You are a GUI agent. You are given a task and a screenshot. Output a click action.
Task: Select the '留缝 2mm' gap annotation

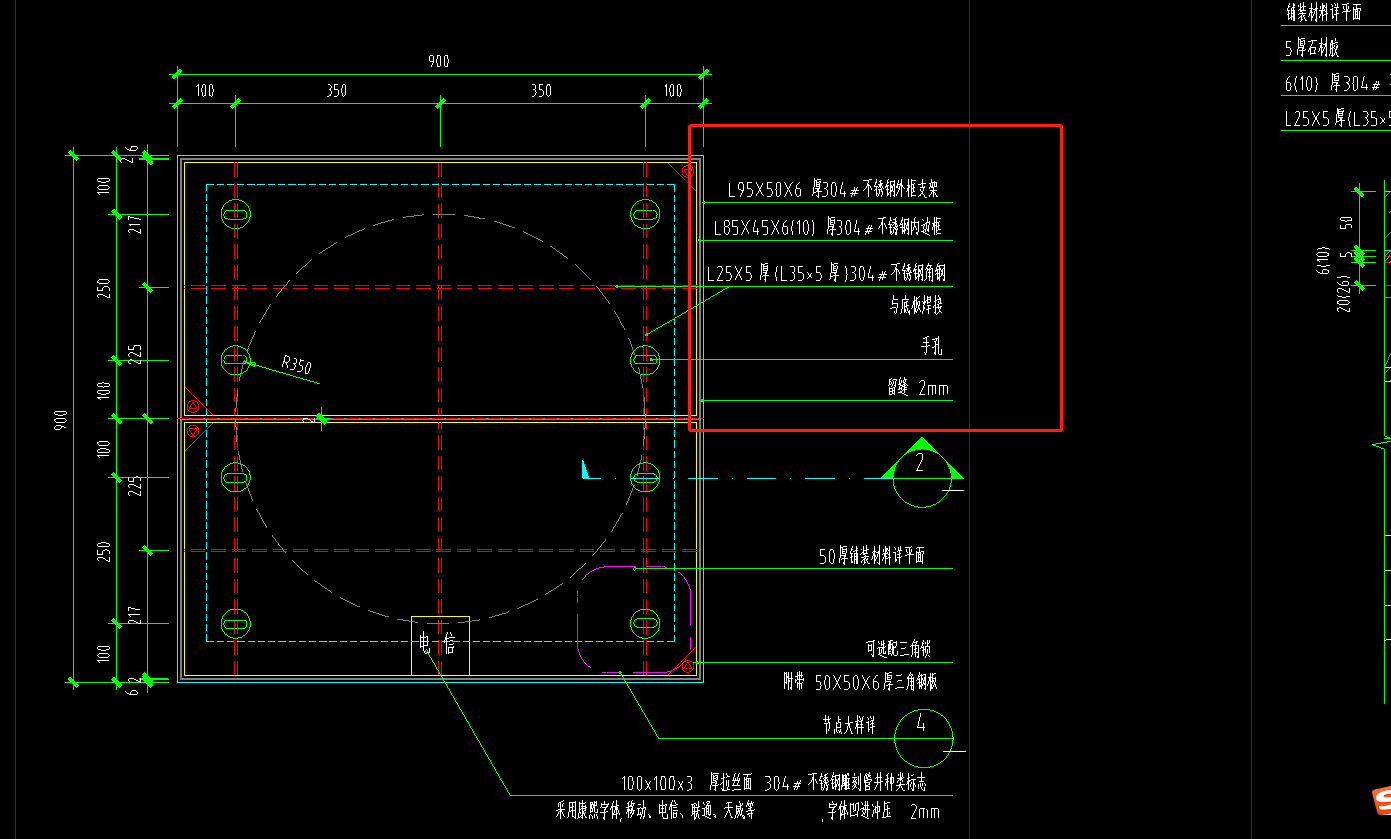tap(917, 388)
